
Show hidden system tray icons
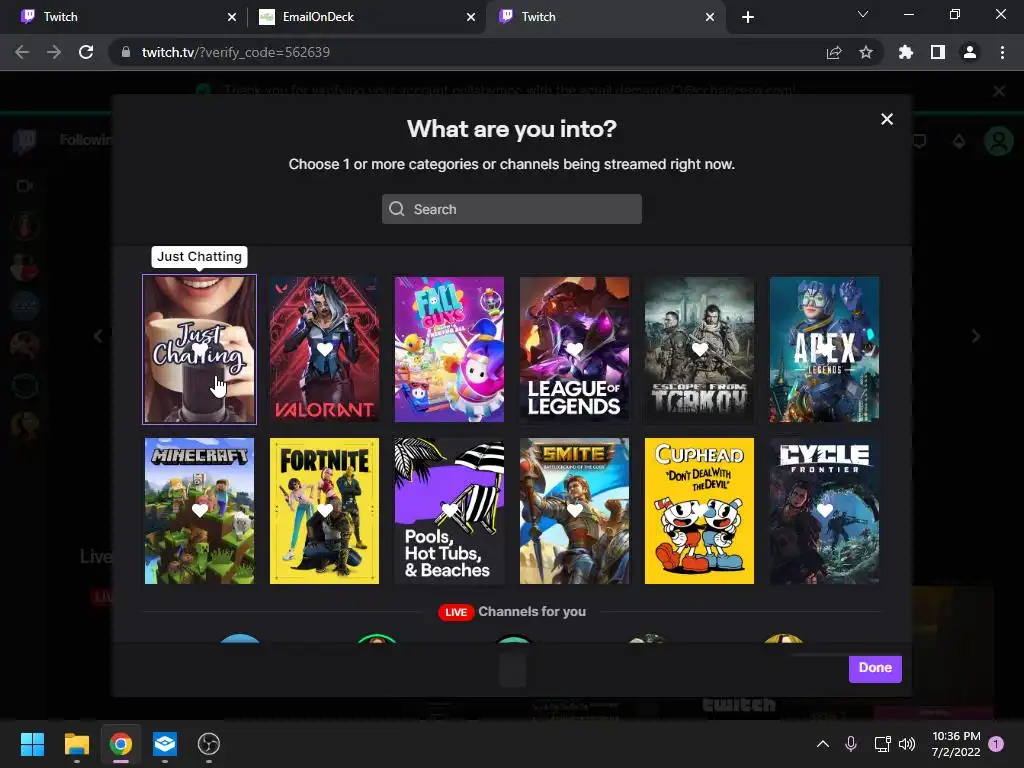823,744
